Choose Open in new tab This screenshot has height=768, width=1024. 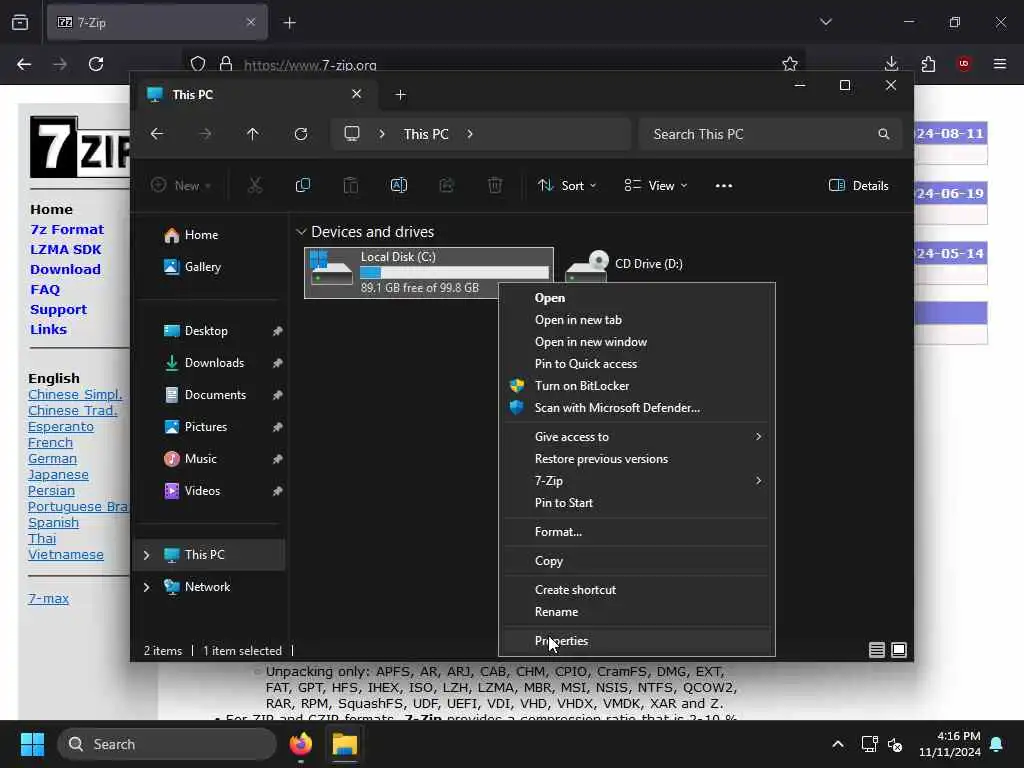tap(578, 320)
